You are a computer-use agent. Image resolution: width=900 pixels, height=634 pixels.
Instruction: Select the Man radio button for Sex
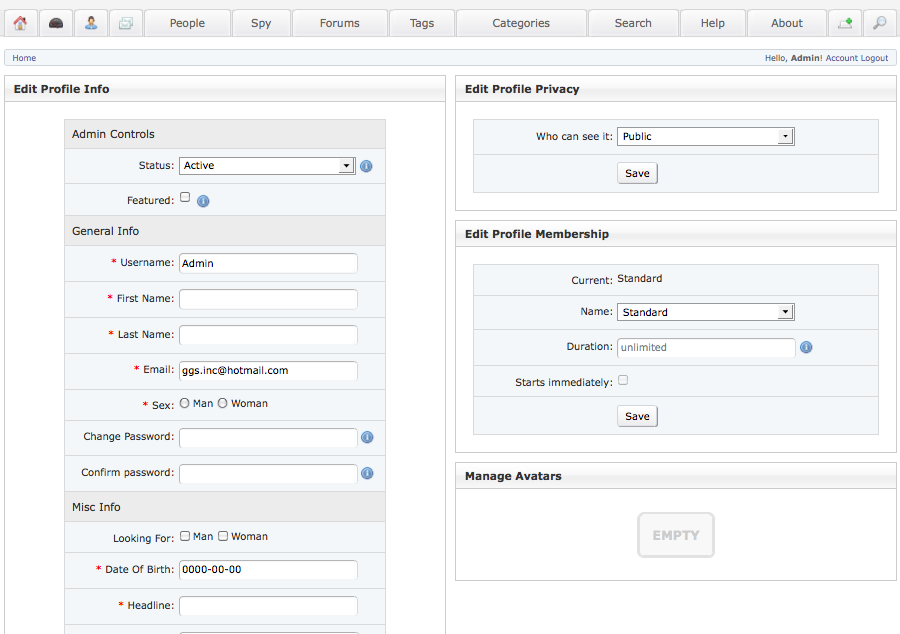(185, 404)
